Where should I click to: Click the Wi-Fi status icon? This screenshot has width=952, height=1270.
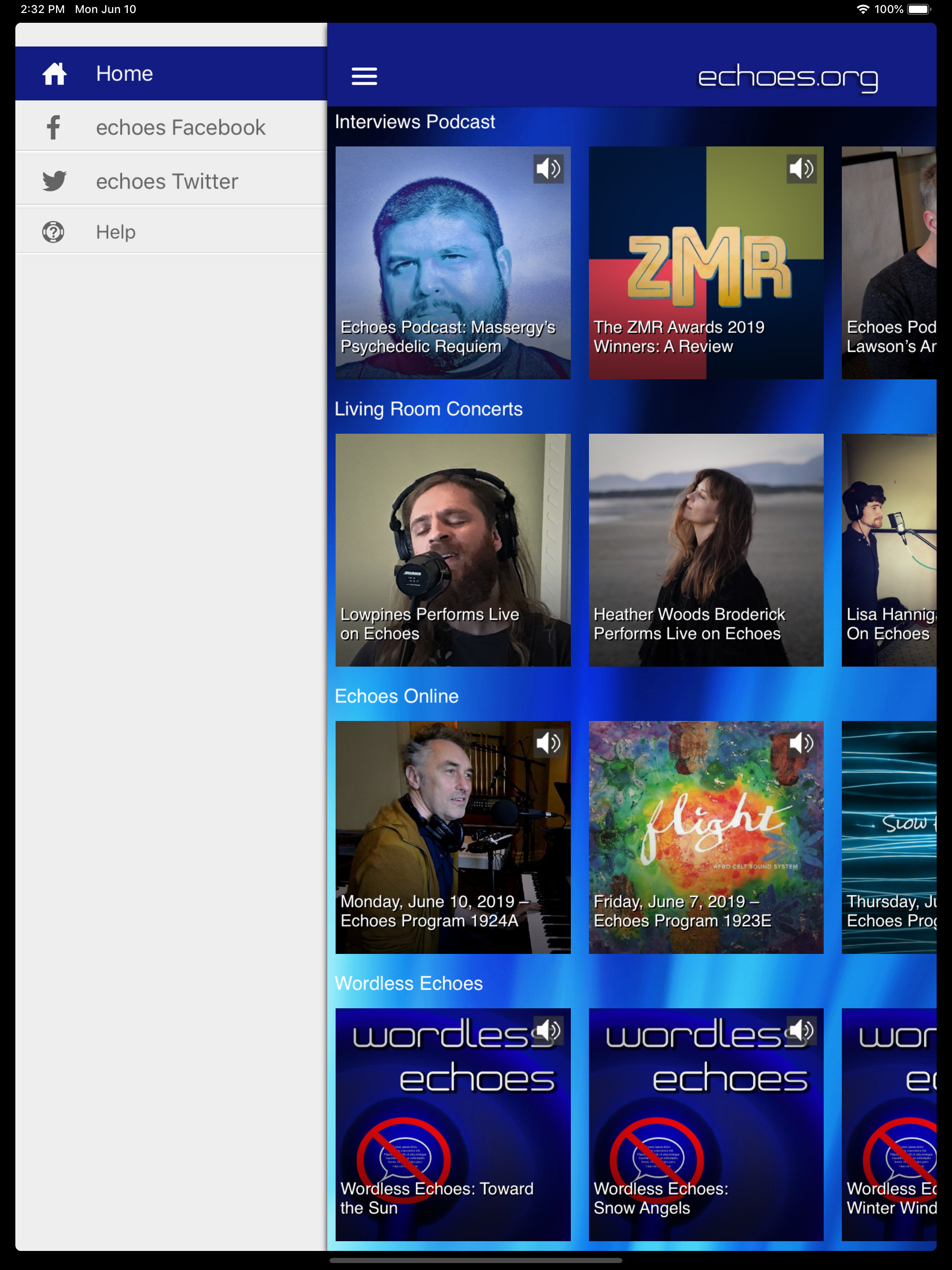coord(862,9)
